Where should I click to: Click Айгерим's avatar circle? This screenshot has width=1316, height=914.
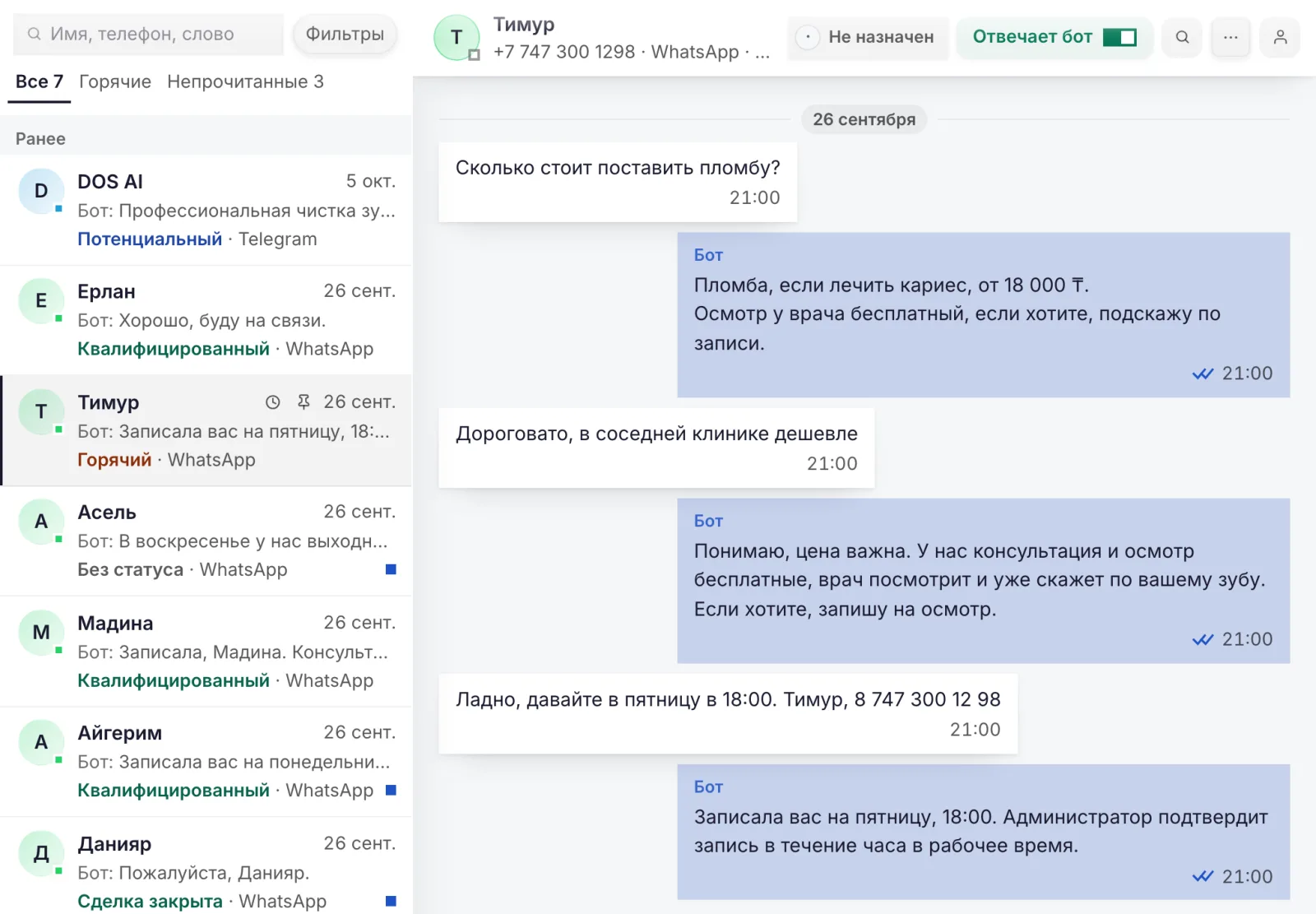click(41, 742)
